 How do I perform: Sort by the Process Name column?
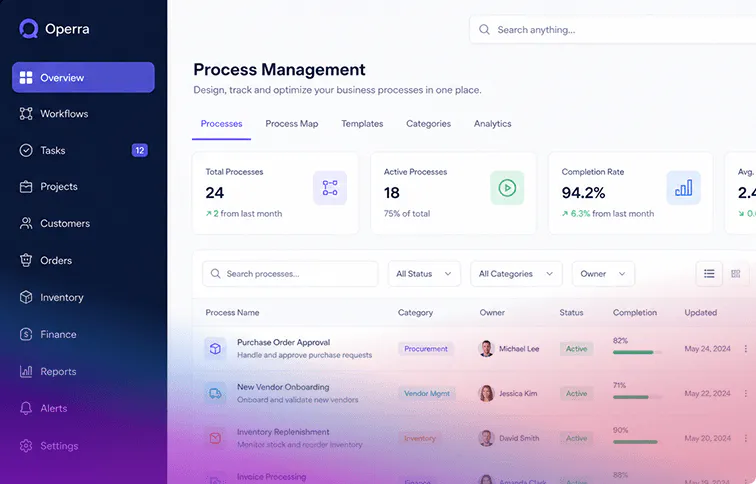(x=232, y=312)
